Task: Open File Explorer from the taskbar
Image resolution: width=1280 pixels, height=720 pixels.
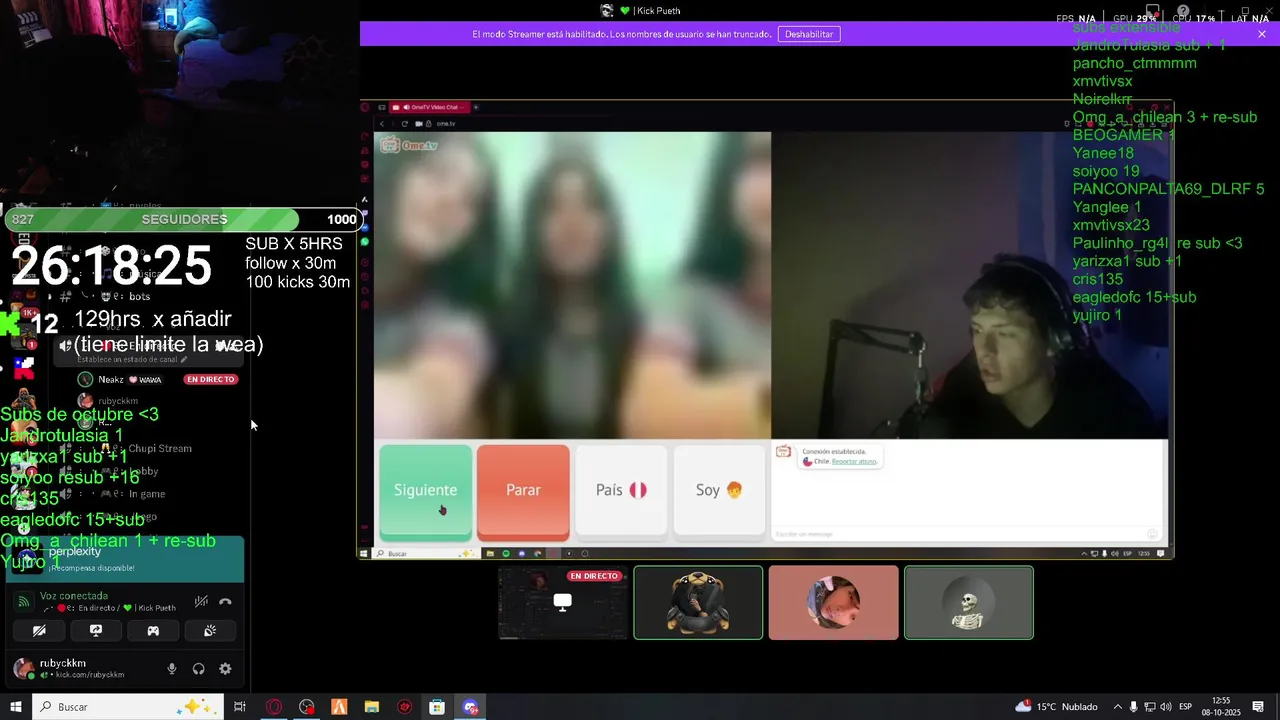Action: (372, 707)
